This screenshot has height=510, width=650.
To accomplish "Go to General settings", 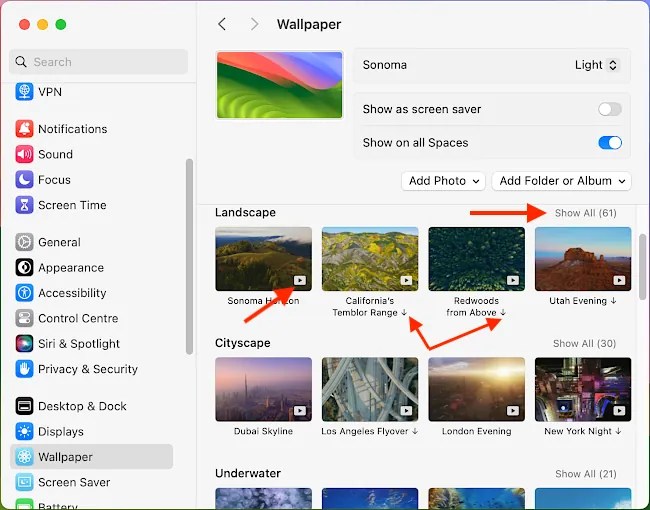I will [91, 242].
